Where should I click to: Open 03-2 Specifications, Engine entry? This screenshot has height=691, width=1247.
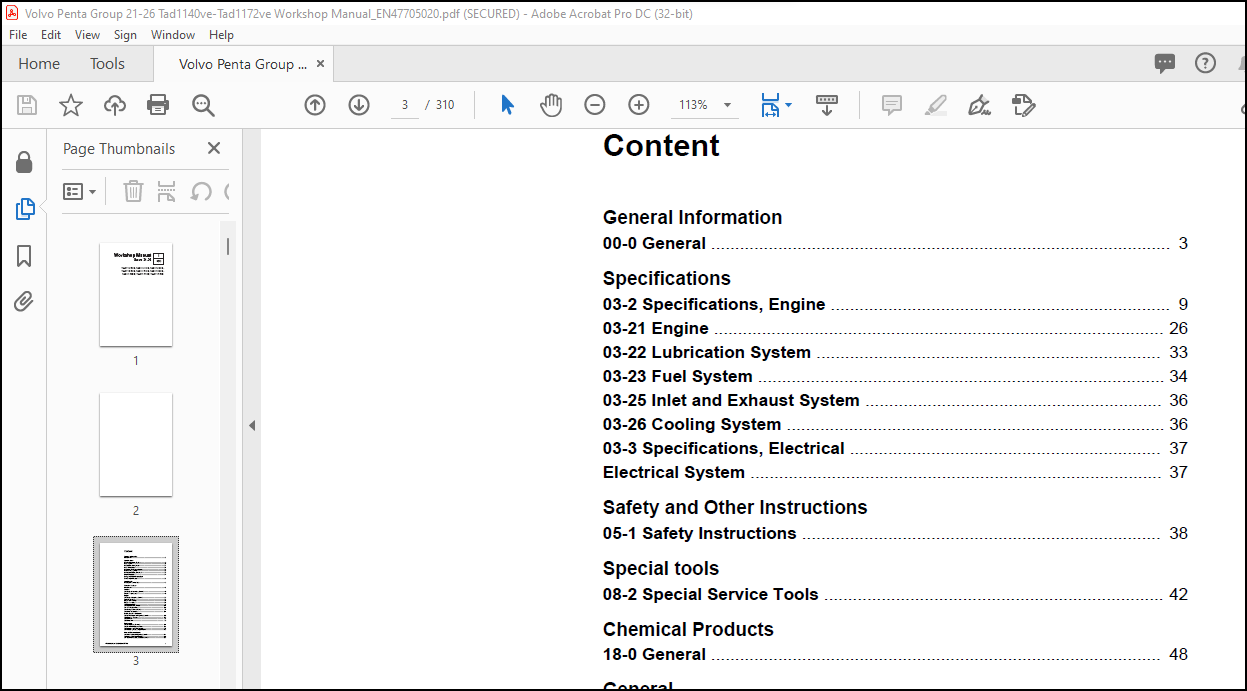coord(895,304)
